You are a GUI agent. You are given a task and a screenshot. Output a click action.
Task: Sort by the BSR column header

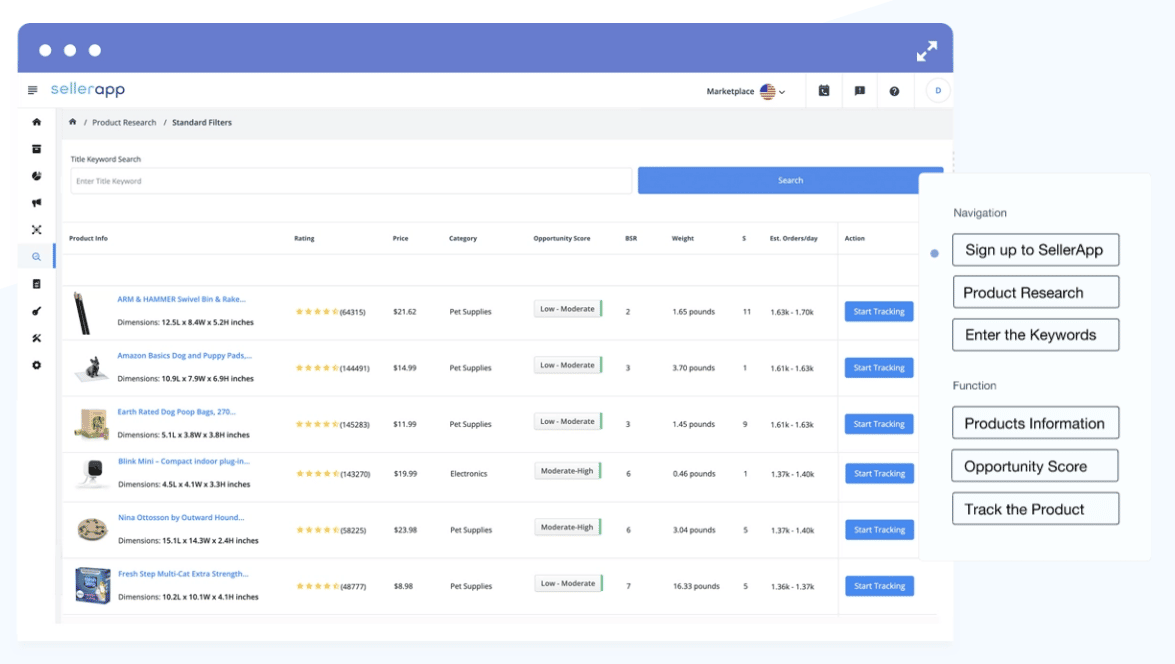coord(631,238)
